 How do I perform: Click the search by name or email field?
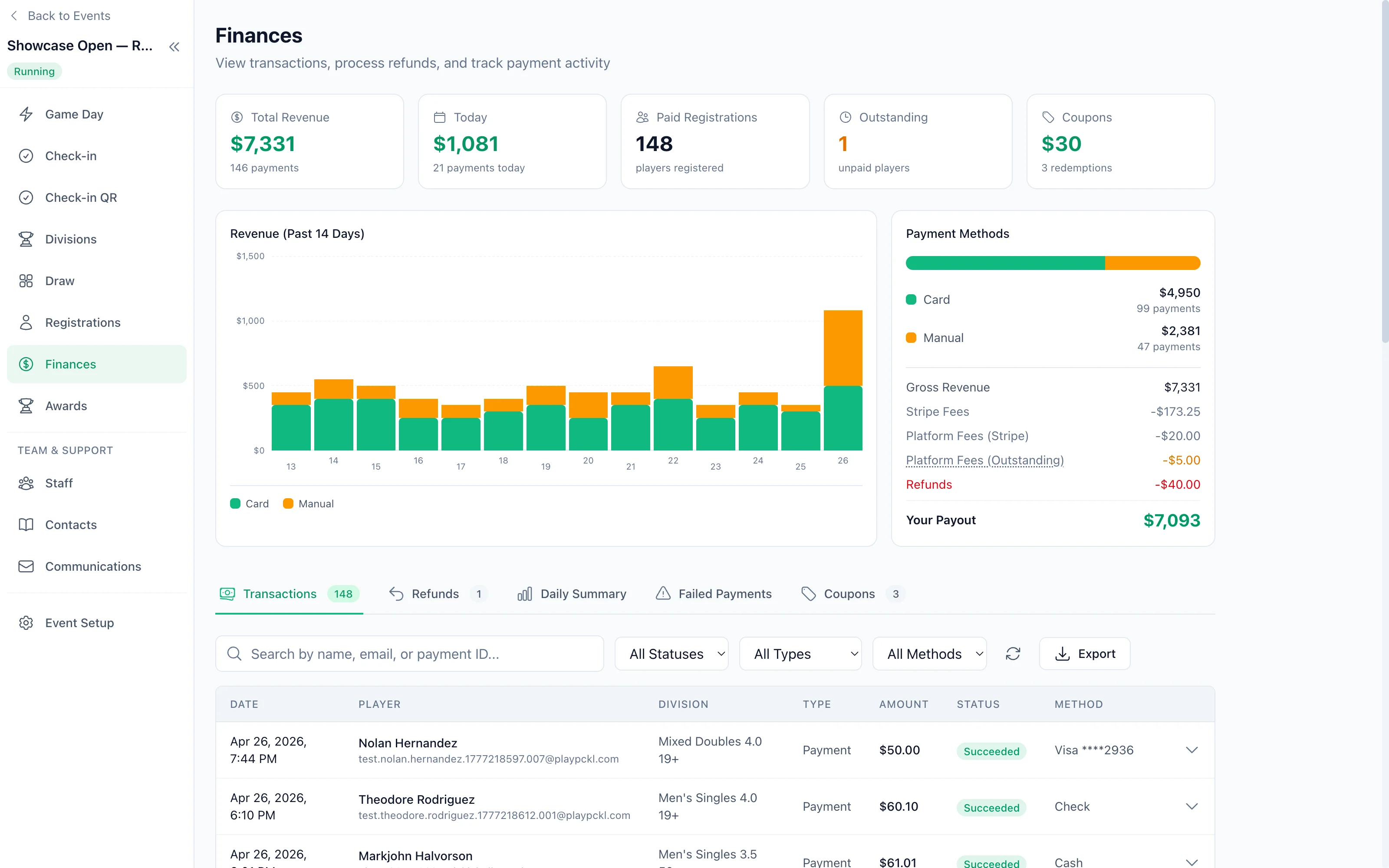(x=410, y=654)
